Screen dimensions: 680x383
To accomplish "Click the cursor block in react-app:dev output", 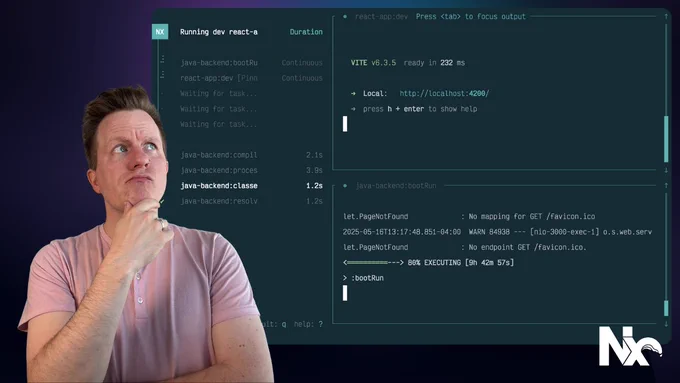I will (x=345, y=124).
